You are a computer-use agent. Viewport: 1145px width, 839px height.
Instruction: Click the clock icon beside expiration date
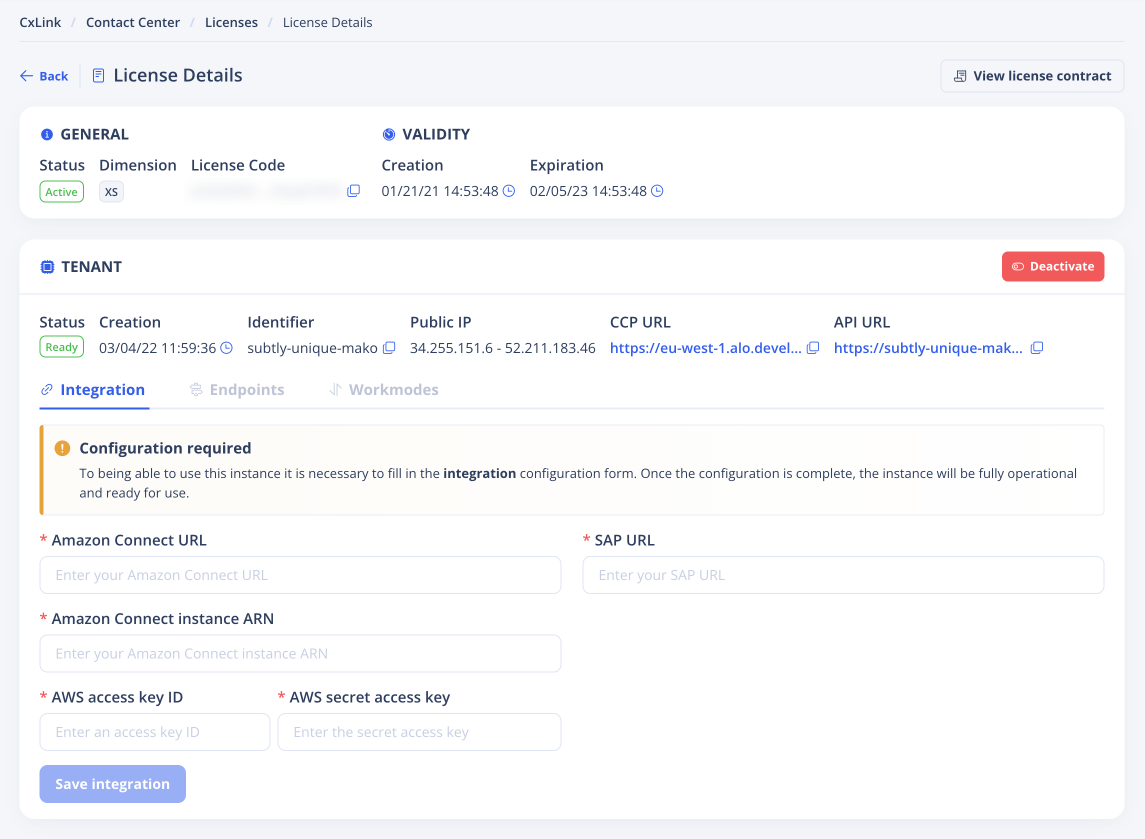click(x=657, y=191)
